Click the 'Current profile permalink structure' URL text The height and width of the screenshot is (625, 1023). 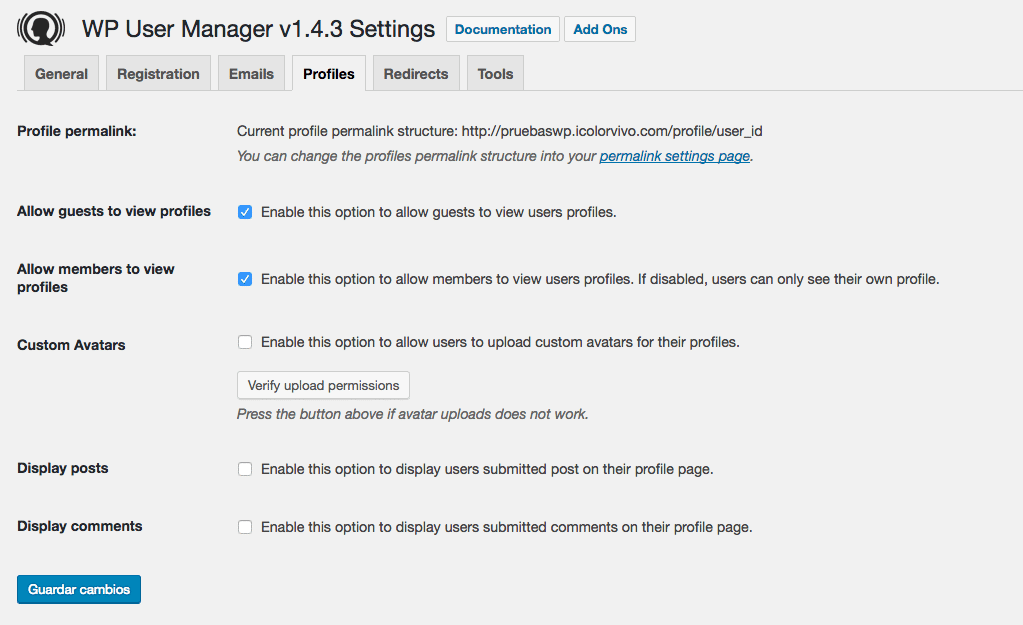[611, 131]
